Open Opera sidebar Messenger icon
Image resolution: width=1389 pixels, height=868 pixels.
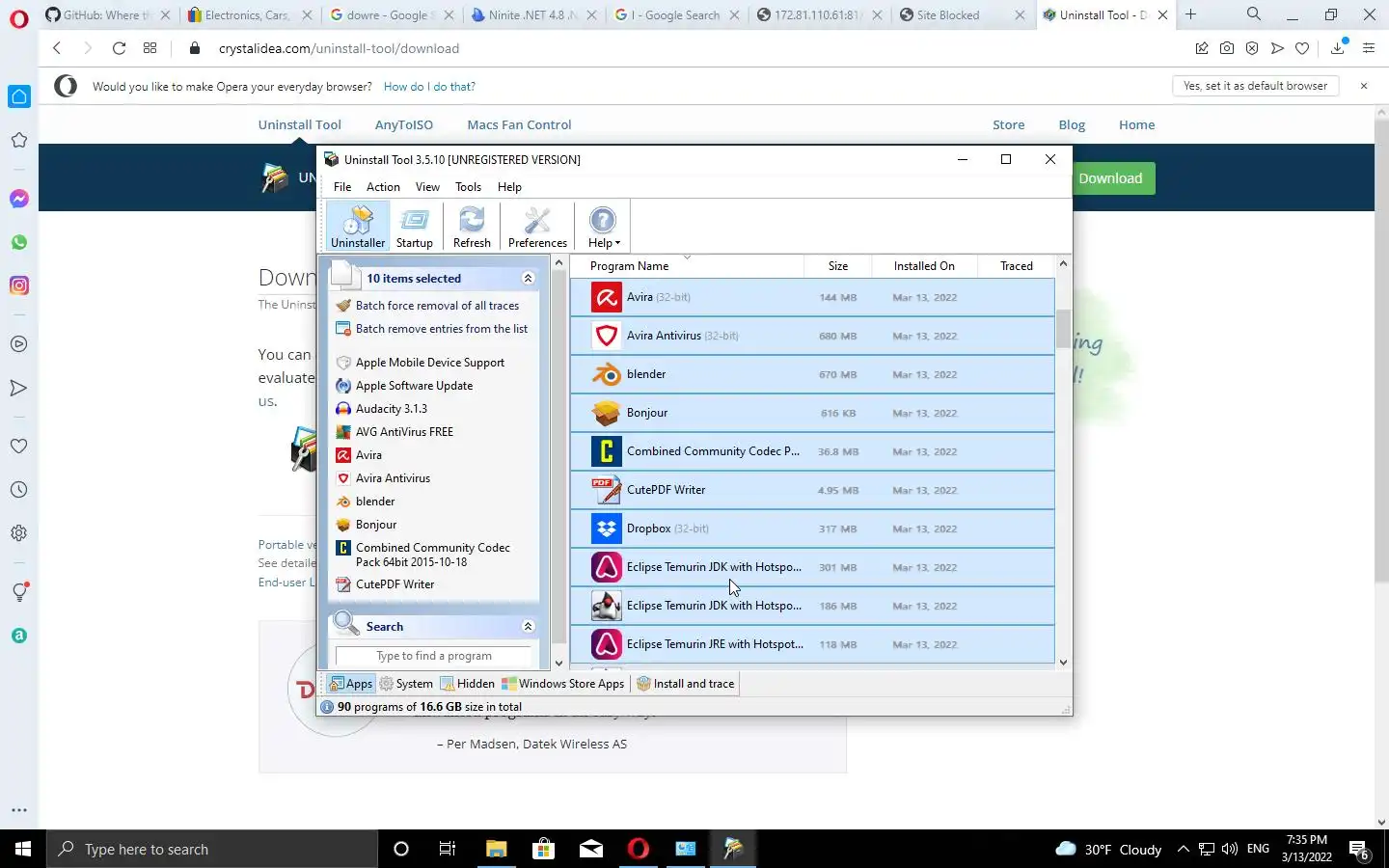pos(19,199)
